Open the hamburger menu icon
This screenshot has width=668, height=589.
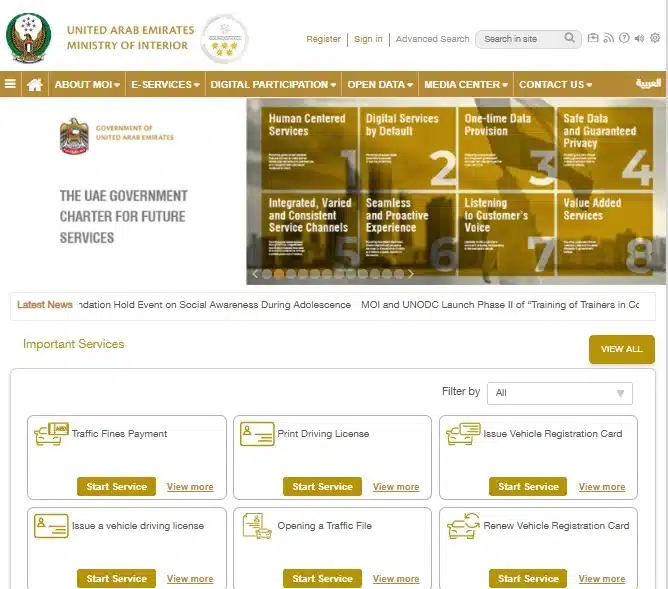[x=10, y=85]
